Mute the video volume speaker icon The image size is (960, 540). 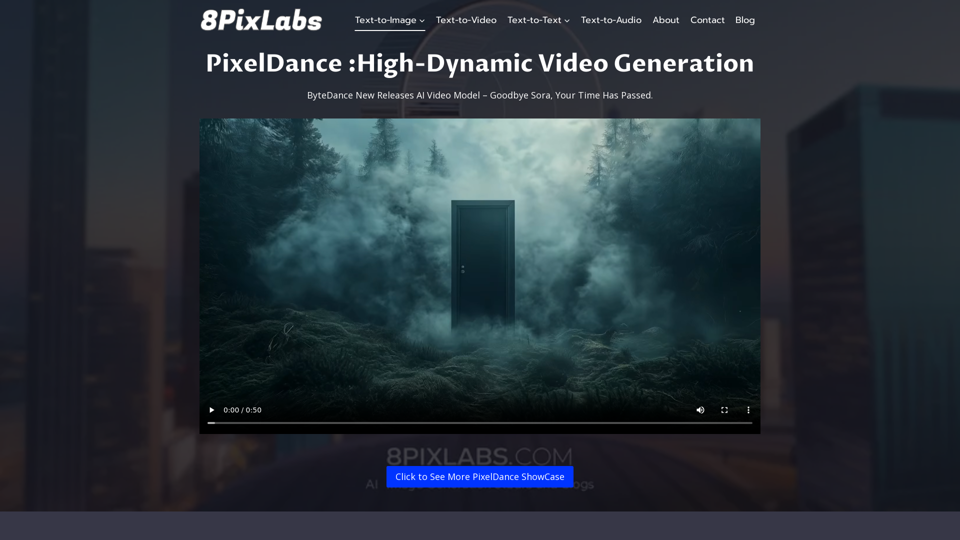700,410
